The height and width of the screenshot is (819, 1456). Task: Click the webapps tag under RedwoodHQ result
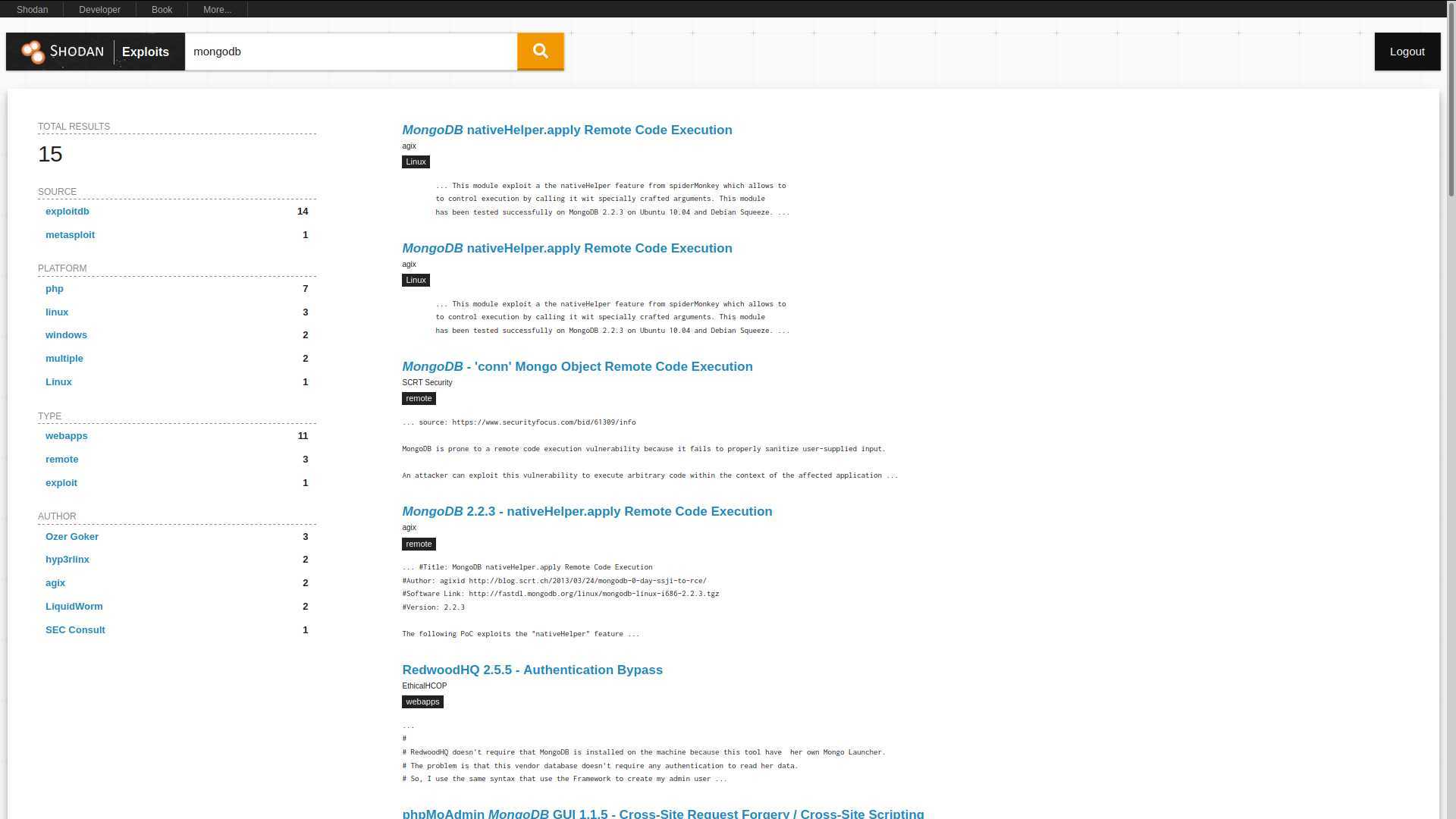pyautogui.click(x=422, y=702)
